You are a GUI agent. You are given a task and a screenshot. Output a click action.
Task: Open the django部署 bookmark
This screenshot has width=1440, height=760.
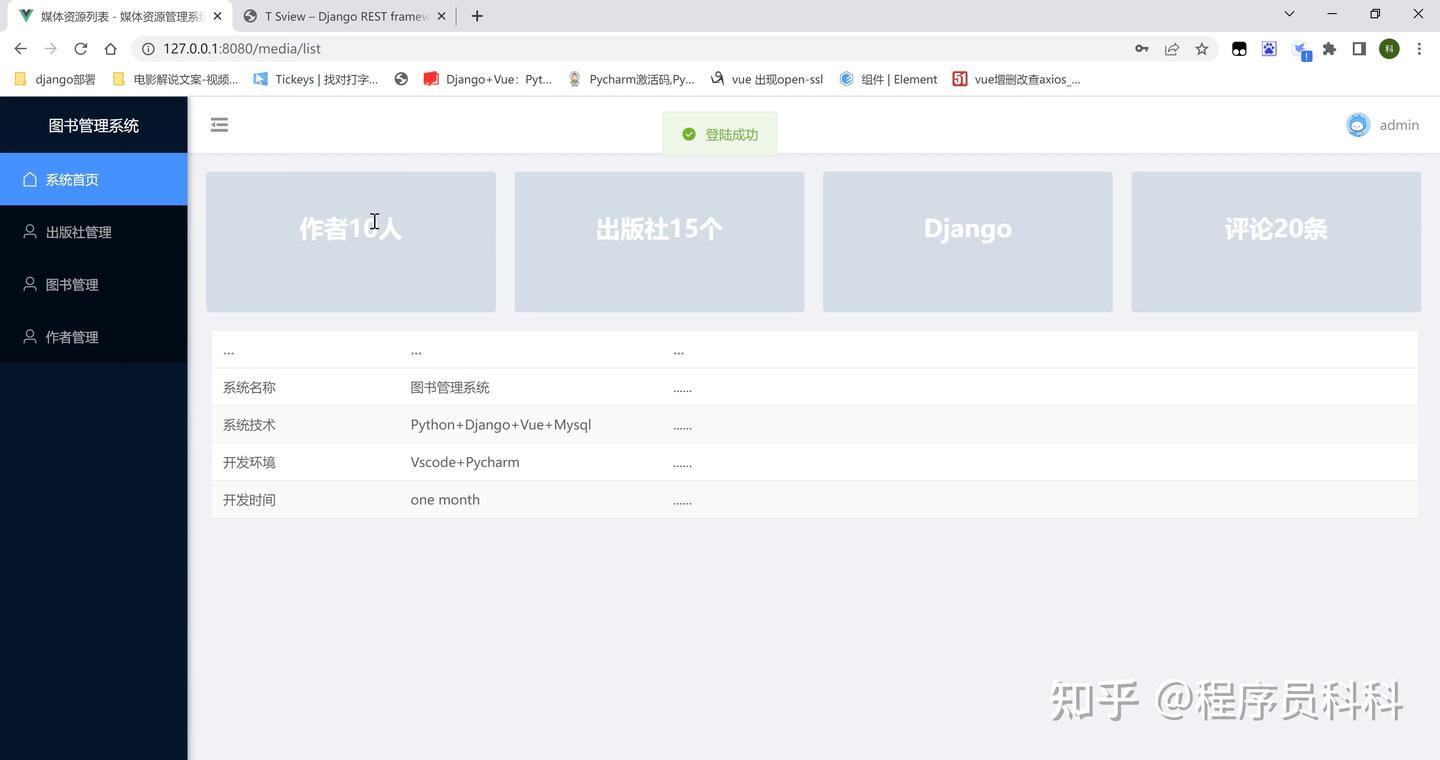point(54,79)
